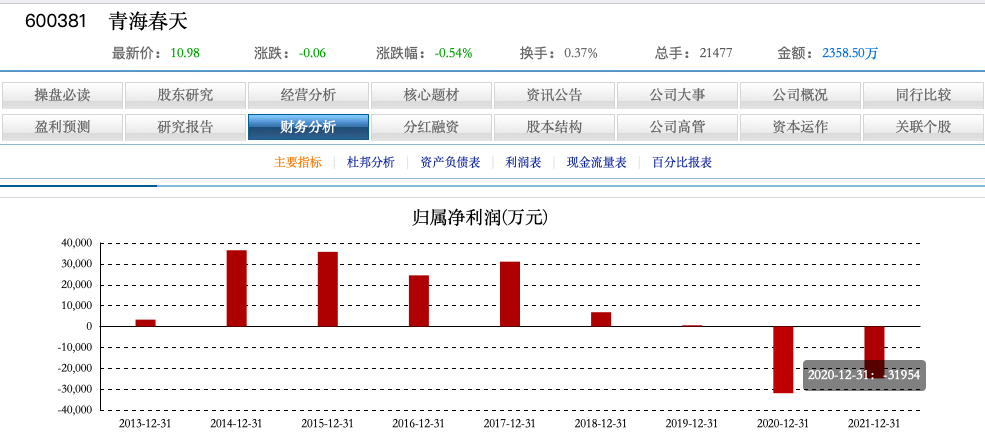Click the total volume 21477

[716, 53]
